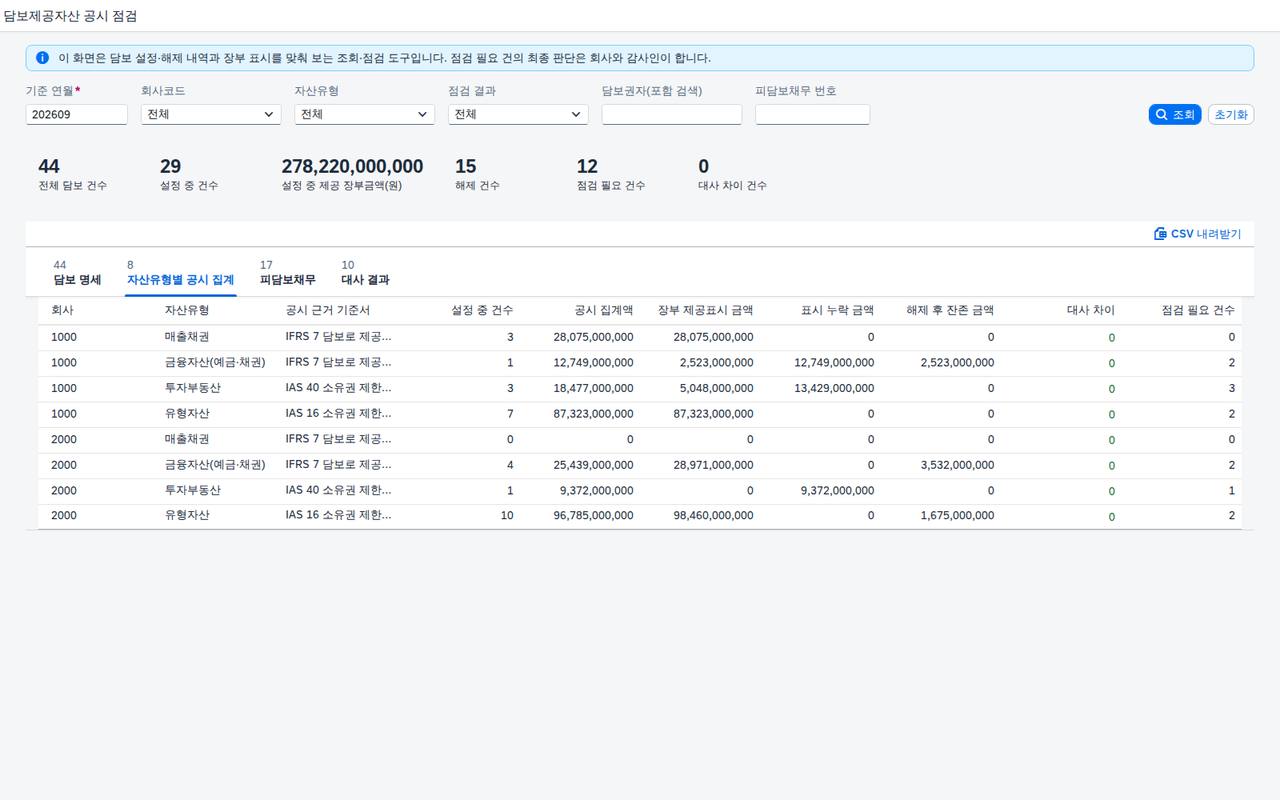1280x800 pixels.
Task: Click the 9,372,000,000 표시 누락 금액 cell
Action: pyautogui.click(x=838, y=491)
